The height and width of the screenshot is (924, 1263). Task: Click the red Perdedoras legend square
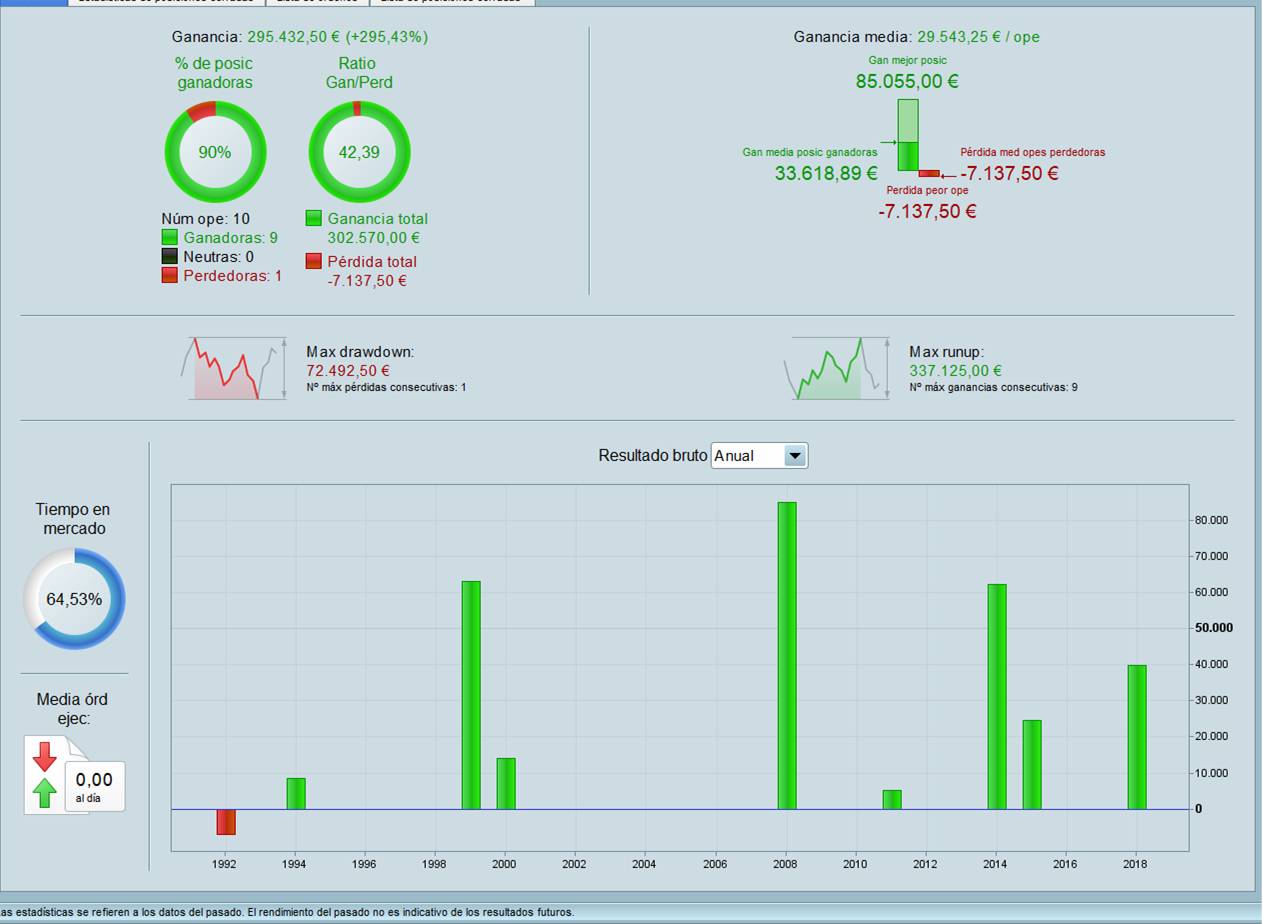[x=169, y=275]
